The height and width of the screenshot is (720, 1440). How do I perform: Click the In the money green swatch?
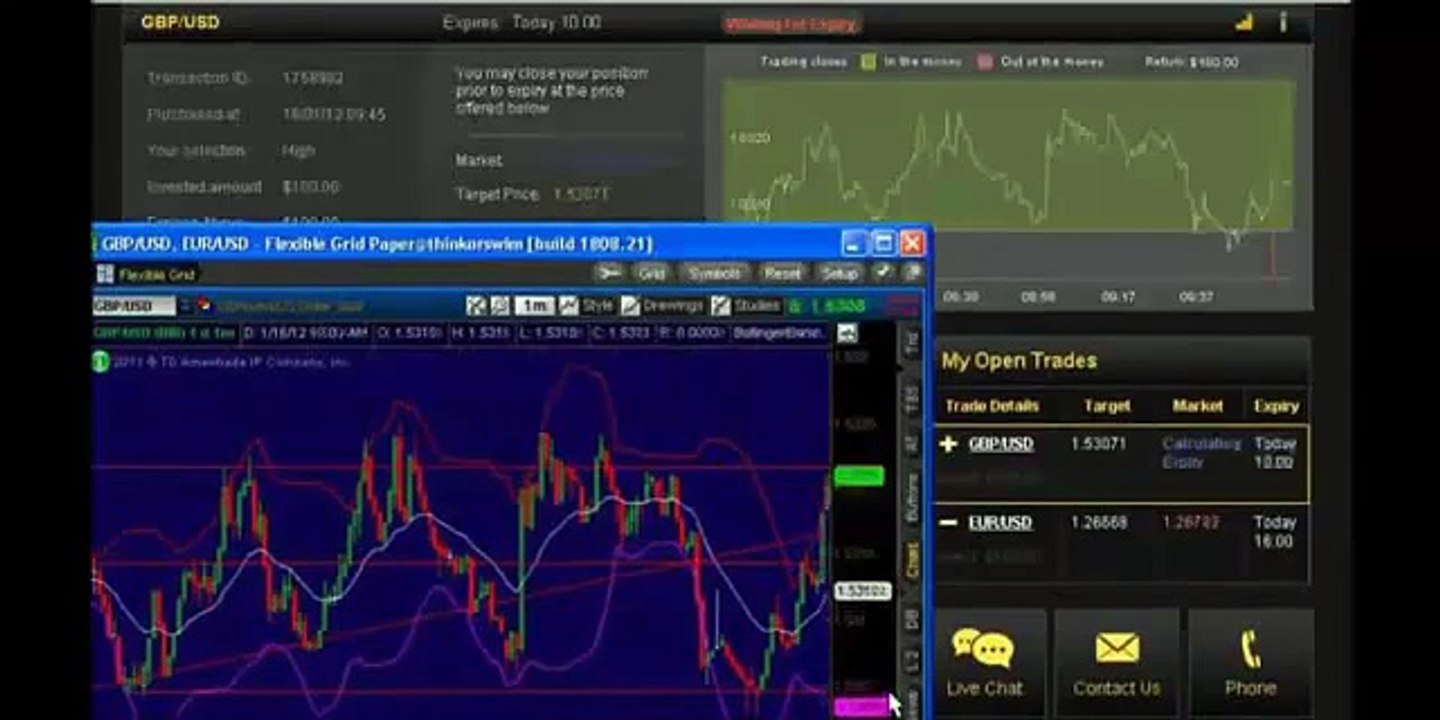[x=868, y=62]
